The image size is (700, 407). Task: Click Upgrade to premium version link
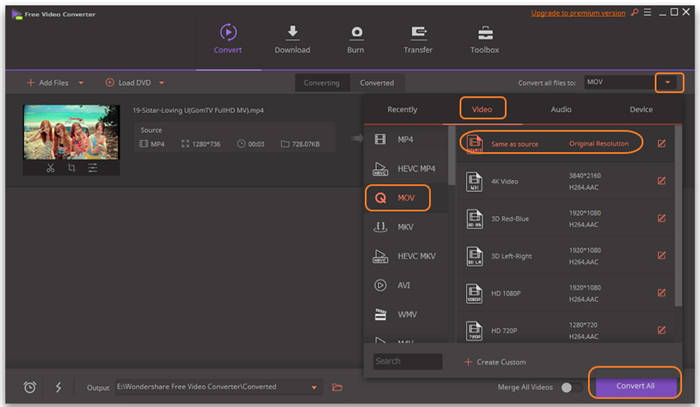578,13
